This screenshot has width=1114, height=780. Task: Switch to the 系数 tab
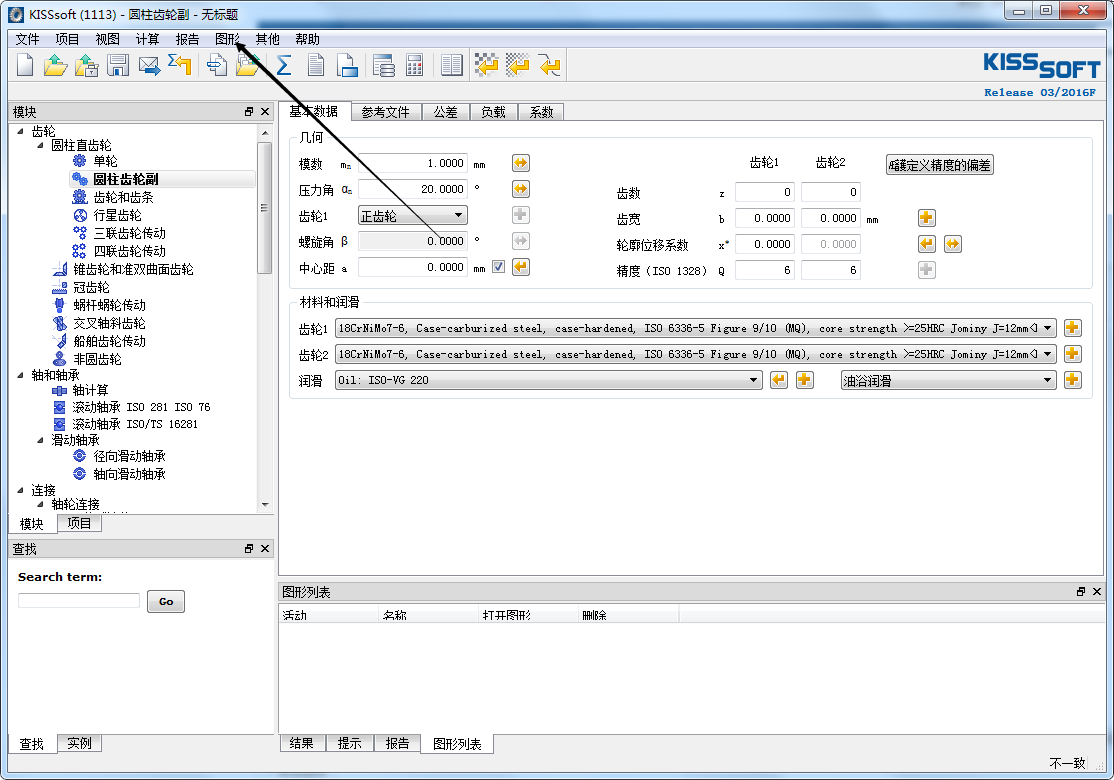(541, 112)
